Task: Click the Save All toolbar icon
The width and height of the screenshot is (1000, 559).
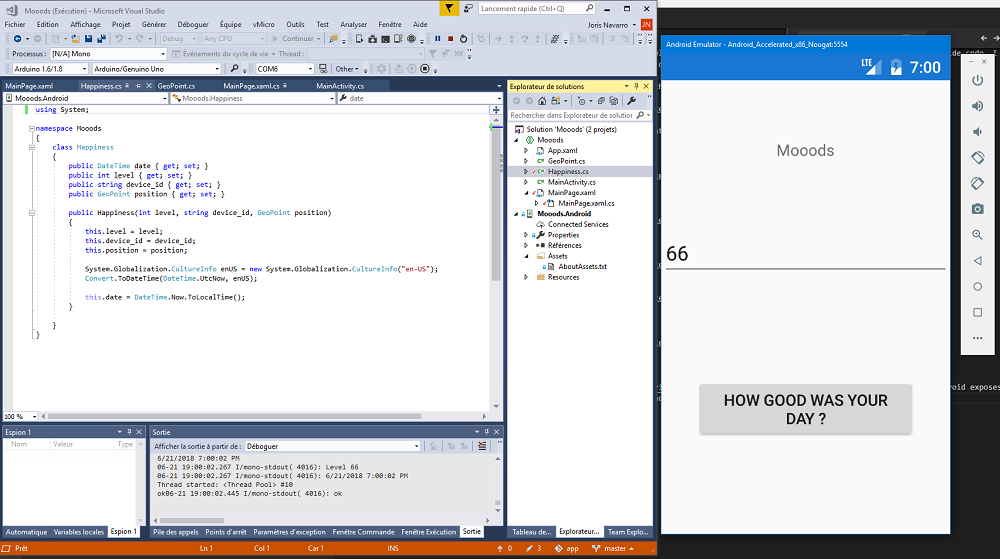Action: pos(101,39)
